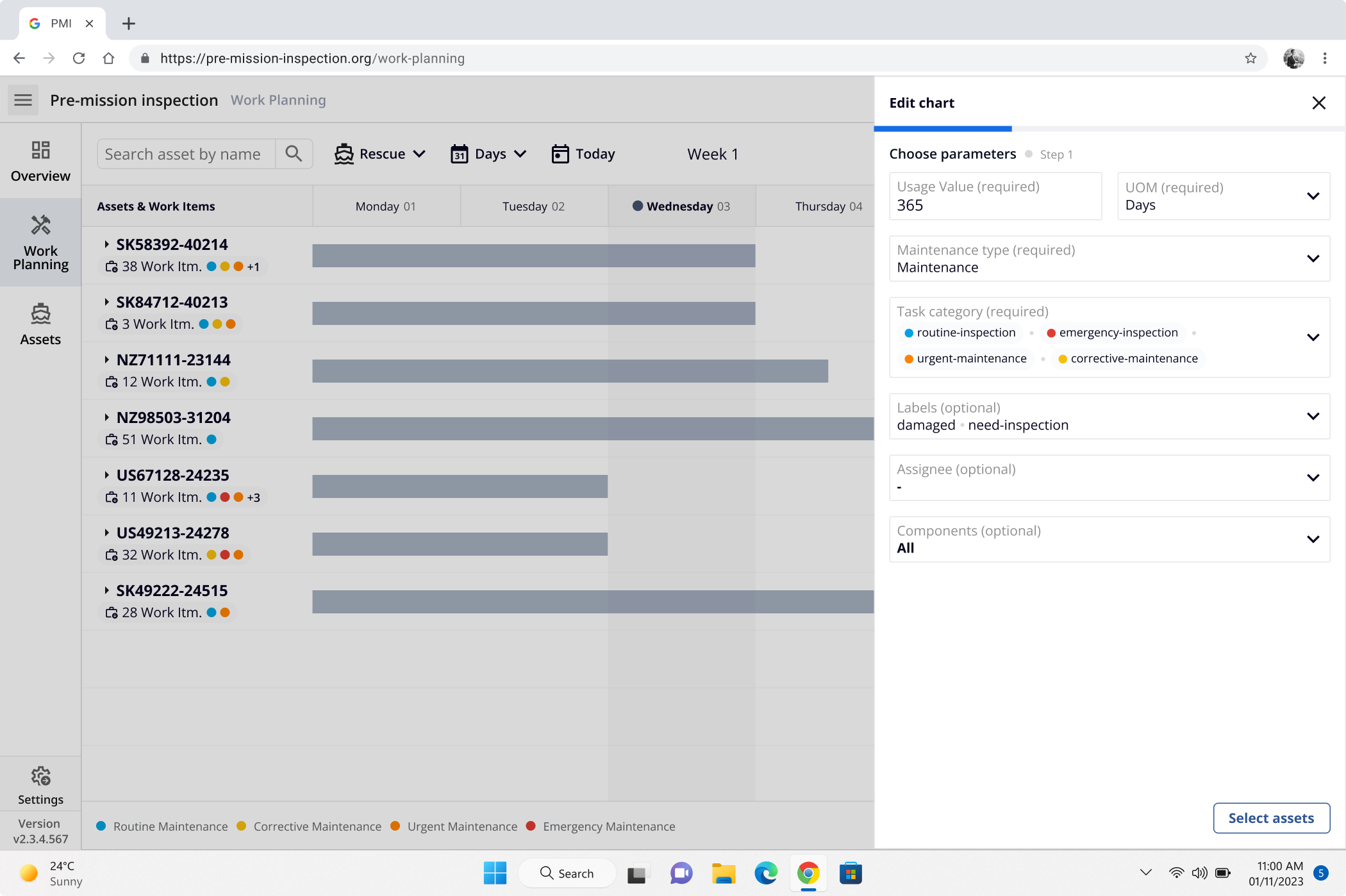
Task: Open UOM required dropdown
Action: click(x=1223, y=196)
